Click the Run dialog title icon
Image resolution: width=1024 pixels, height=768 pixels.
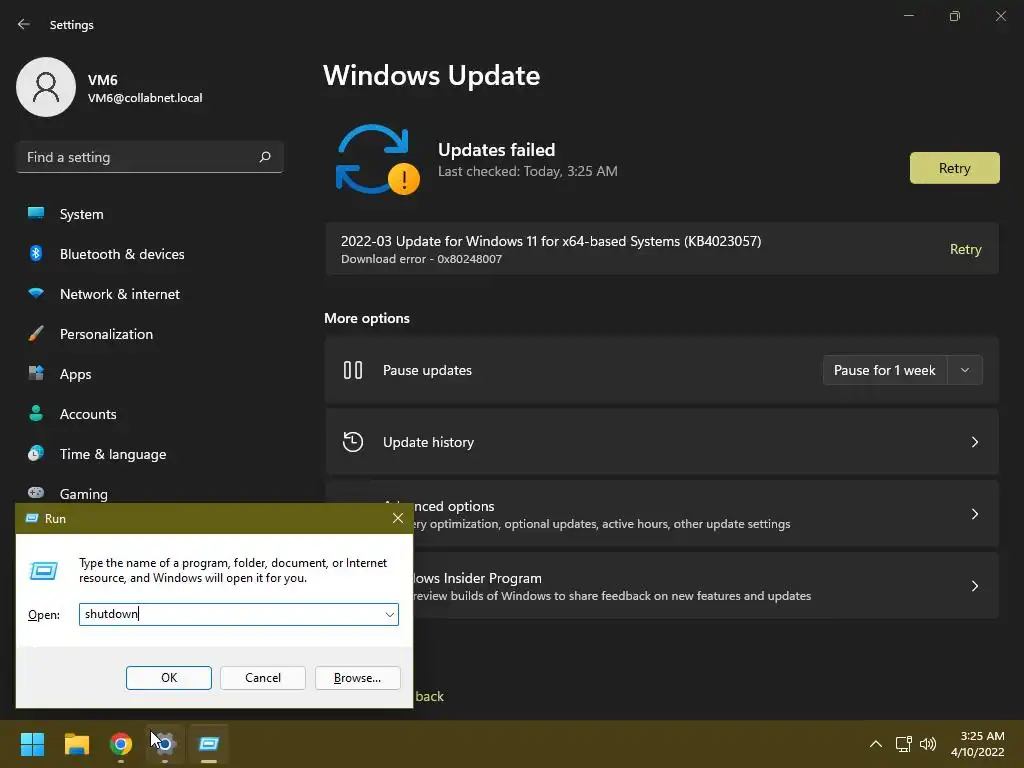click(31, 518)
